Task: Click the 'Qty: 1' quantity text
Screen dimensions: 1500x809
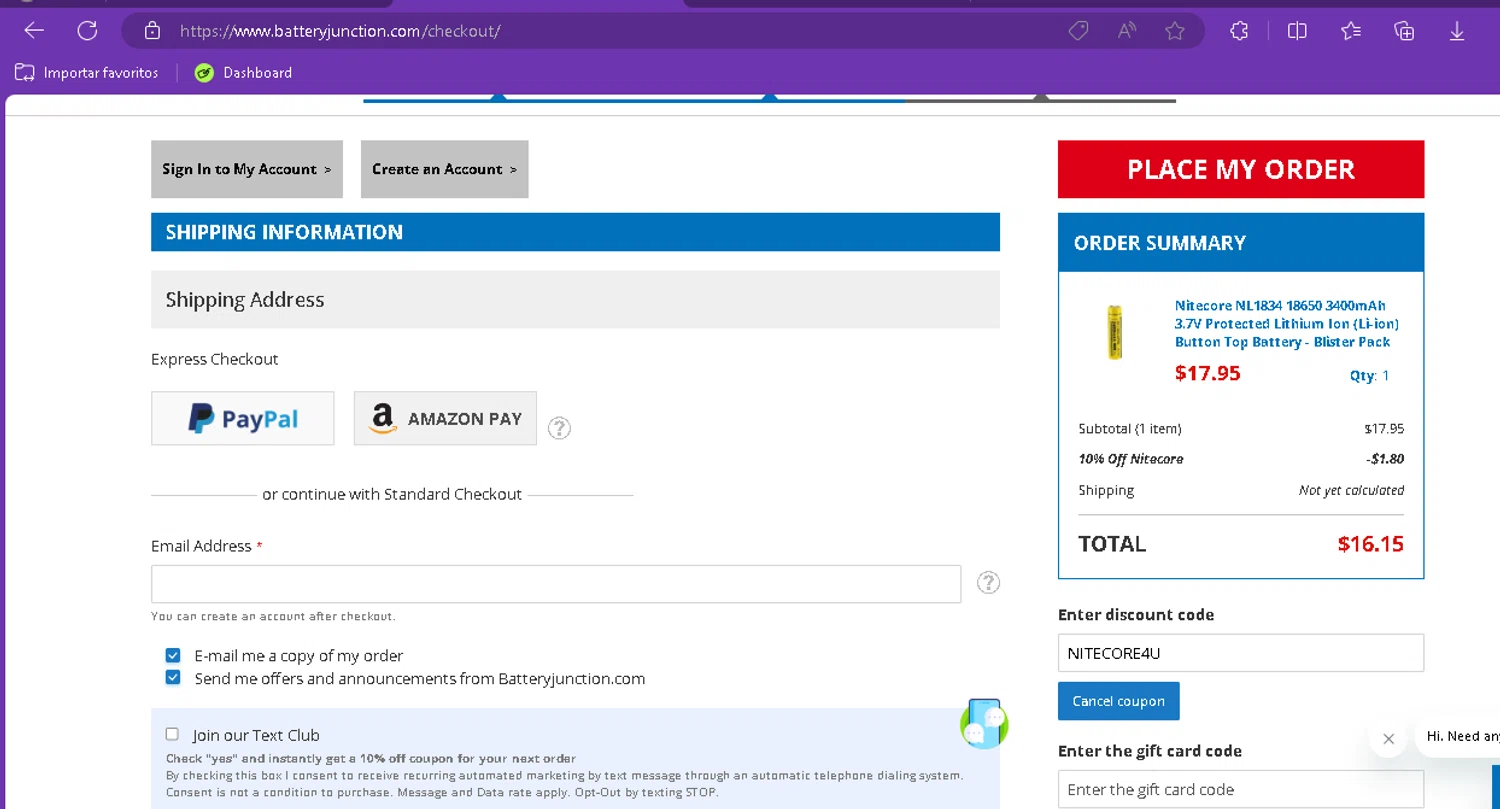Action: point(1369,376)
